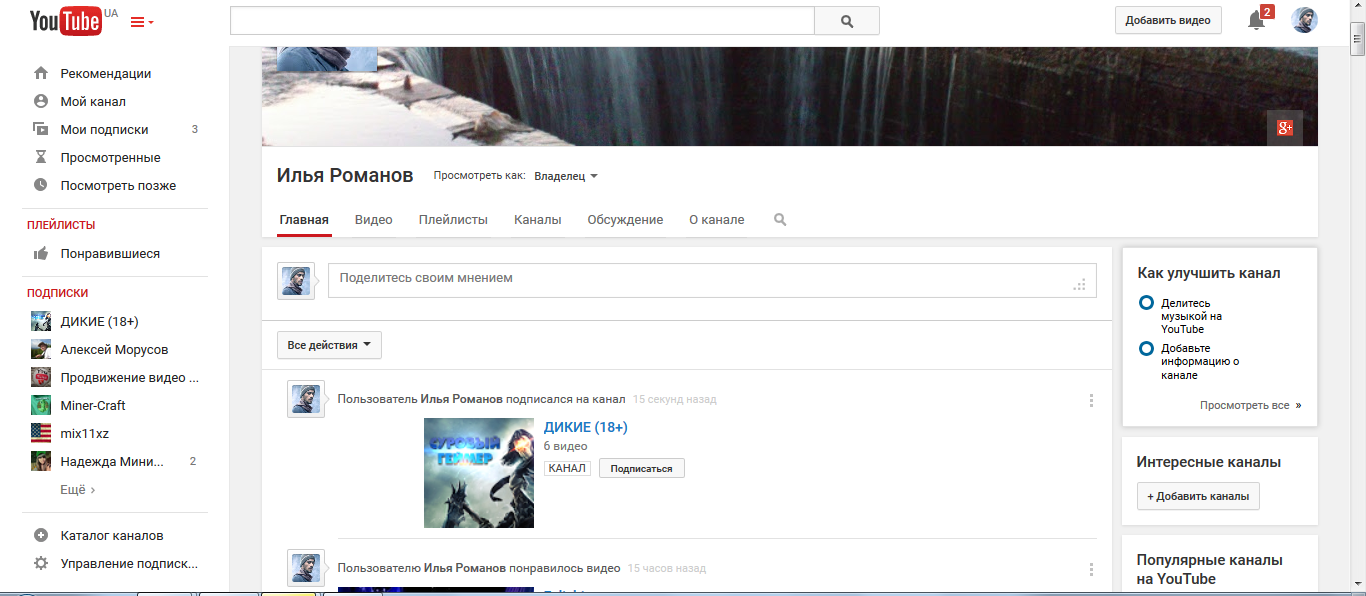Click the channel search magnifier icon
Image resolution: width=1366 pixels, height=596 pixels.
(x=780, y=220)
